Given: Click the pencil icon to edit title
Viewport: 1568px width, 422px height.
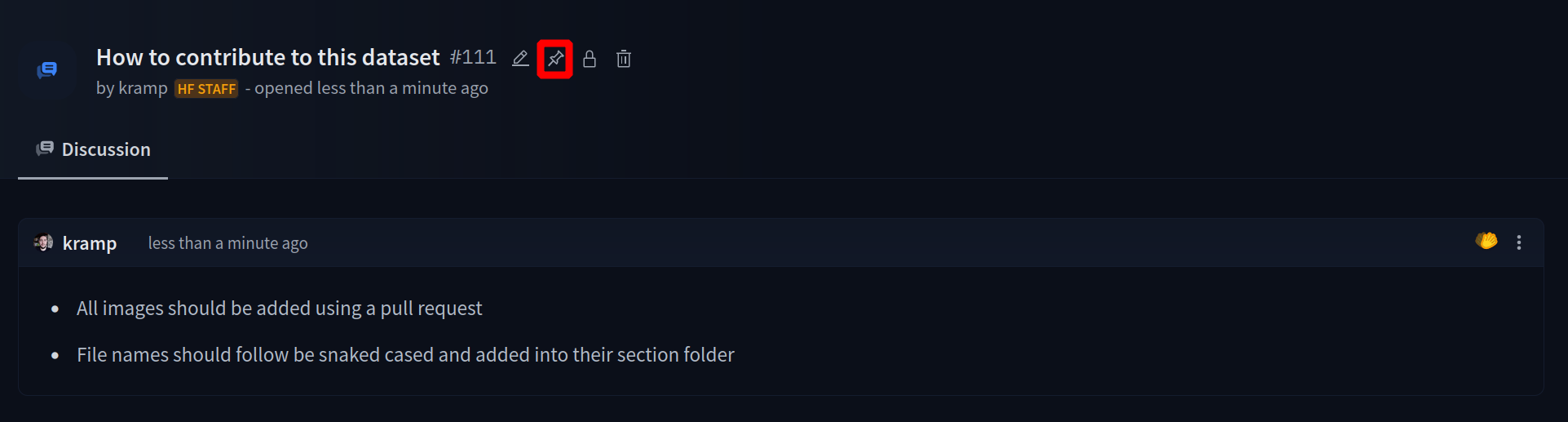Looking at the screenshot, I should 520,59.
